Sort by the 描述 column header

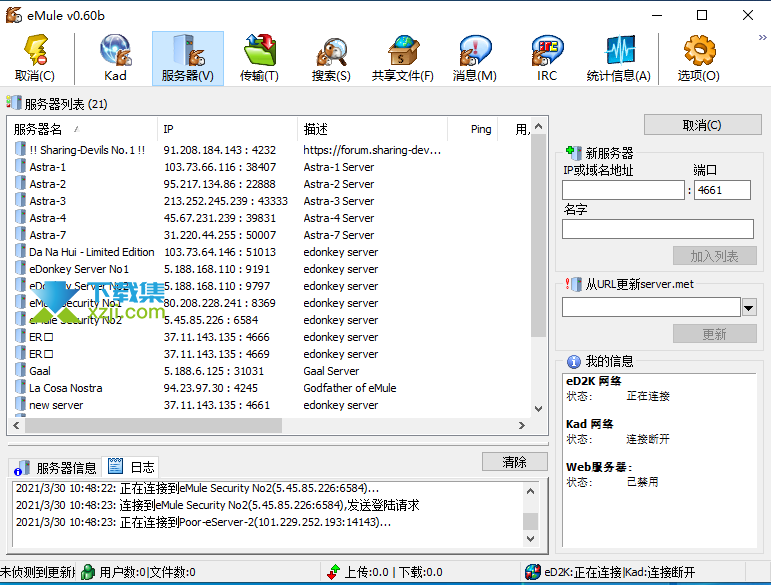point(372,129)
